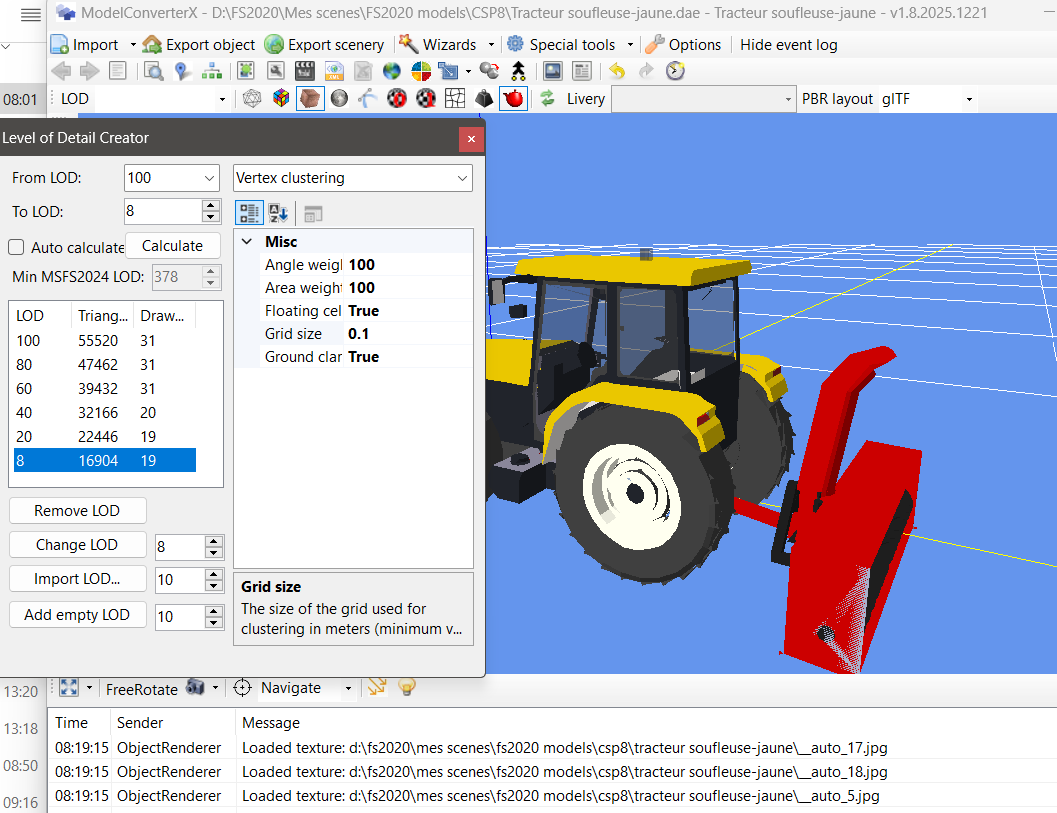Viewport: 1057px width, 813px height.
Task: Toggle categorized view in property grid
Action: 249,213
